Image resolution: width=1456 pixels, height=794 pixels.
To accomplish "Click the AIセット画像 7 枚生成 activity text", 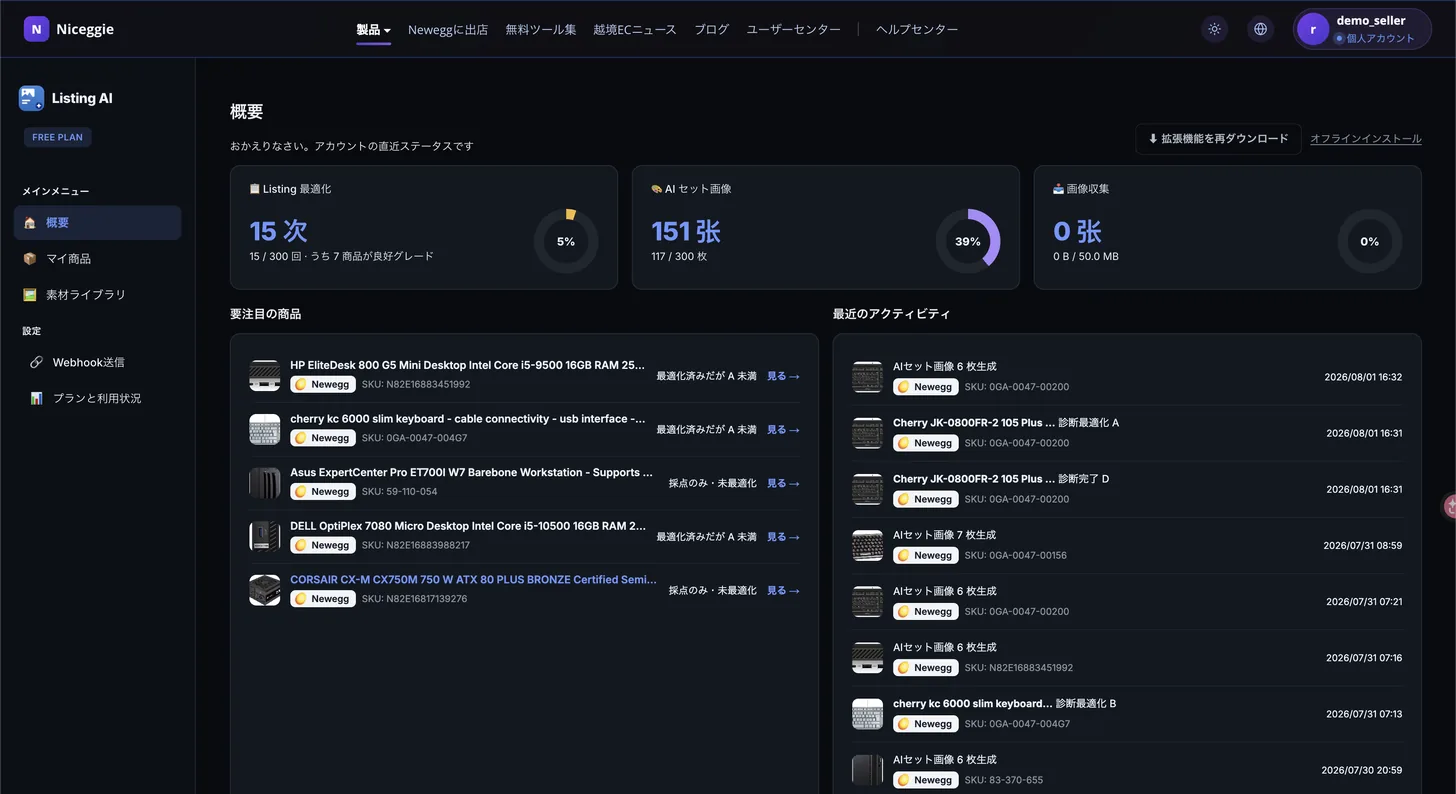I will click(x=945, y=535).
